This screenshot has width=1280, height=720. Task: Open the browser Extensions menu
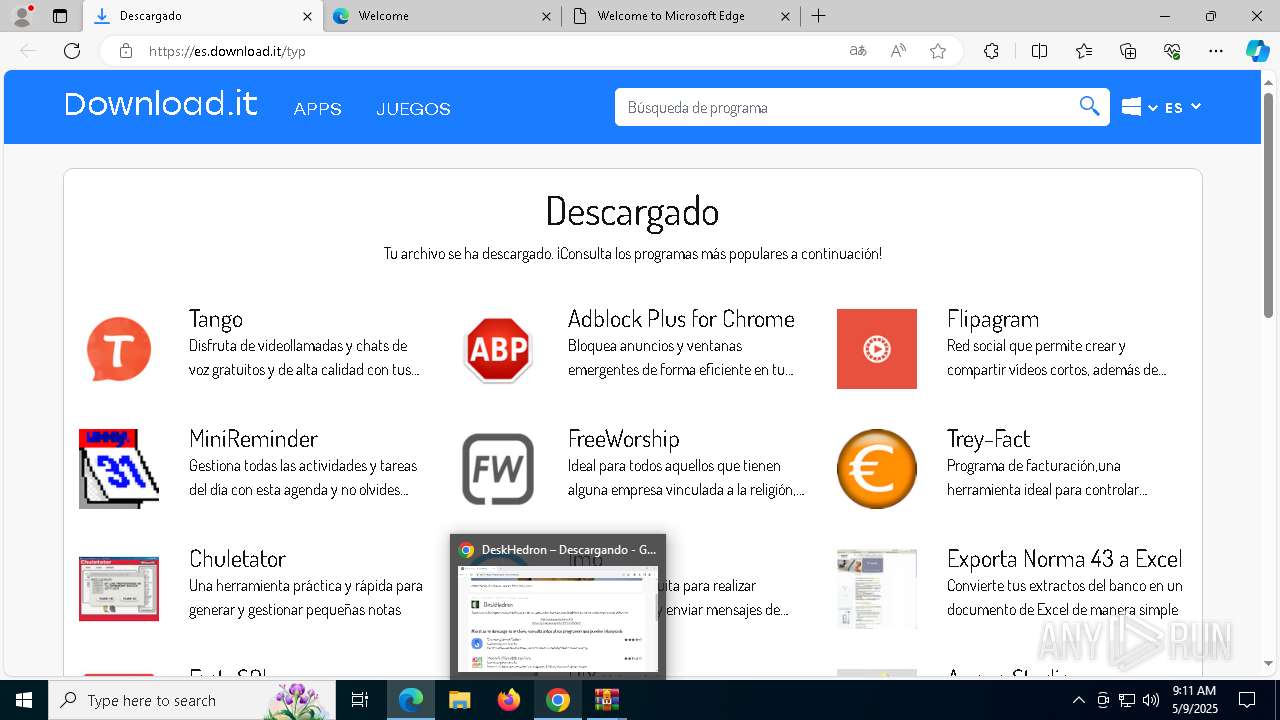(991, 51)
